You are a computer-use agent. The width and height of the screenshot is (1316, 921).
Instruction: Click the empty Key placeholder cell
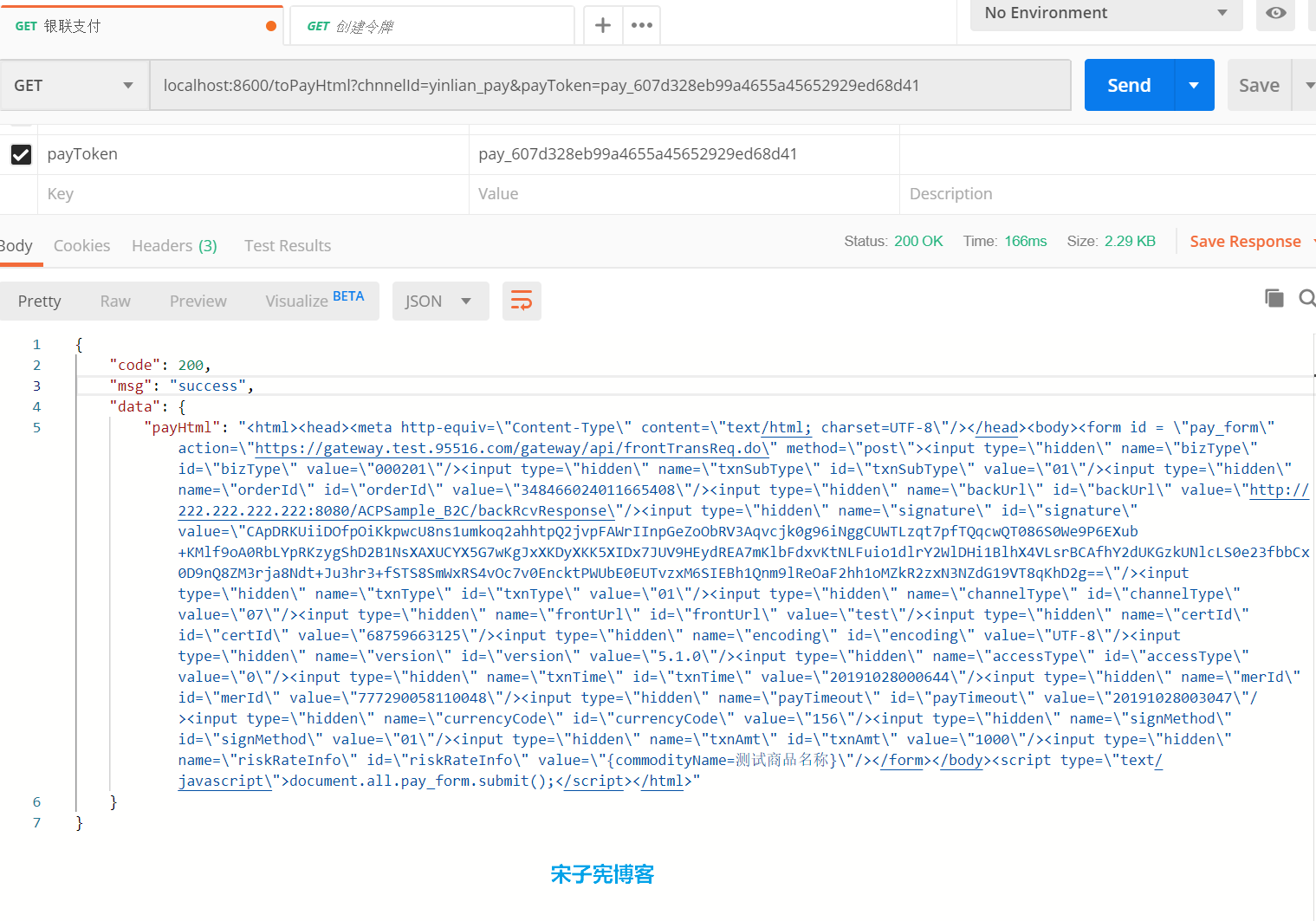tap(253, 194)
